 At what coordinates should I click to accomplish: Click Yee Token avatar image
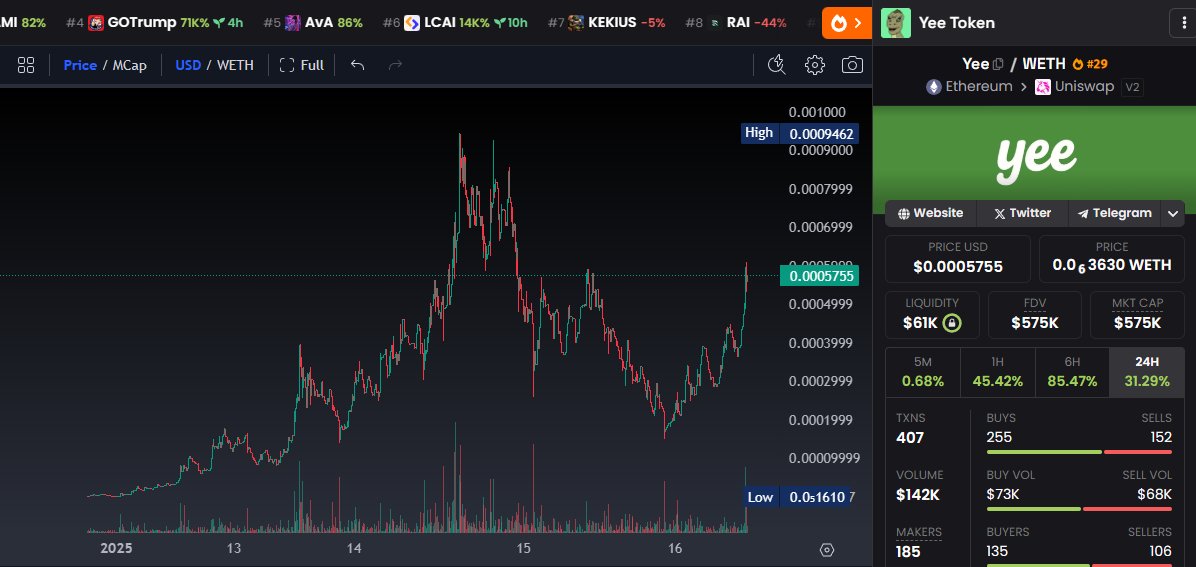click(896, 23)
